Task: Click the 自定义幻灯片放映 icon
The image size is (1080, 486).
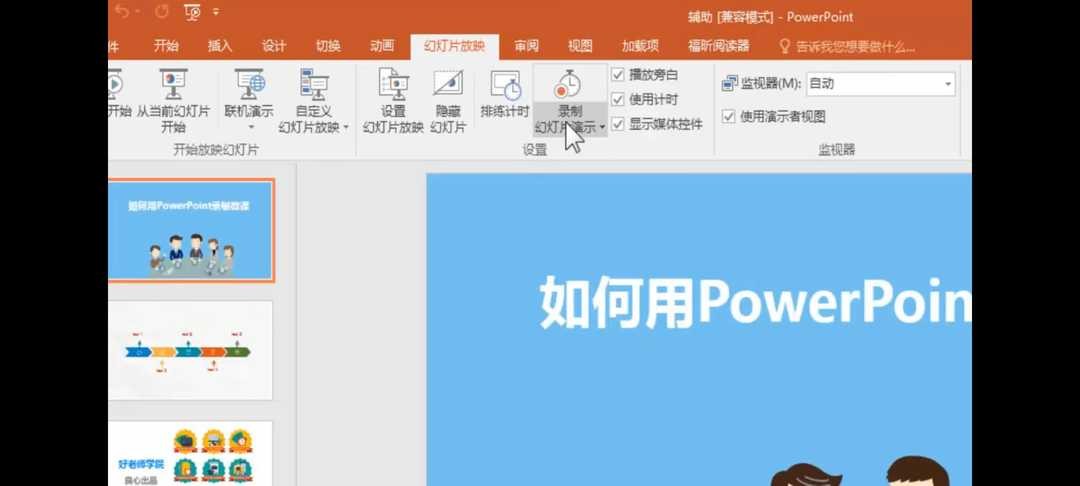Action: pyautogui.click(x=315, y=86)
